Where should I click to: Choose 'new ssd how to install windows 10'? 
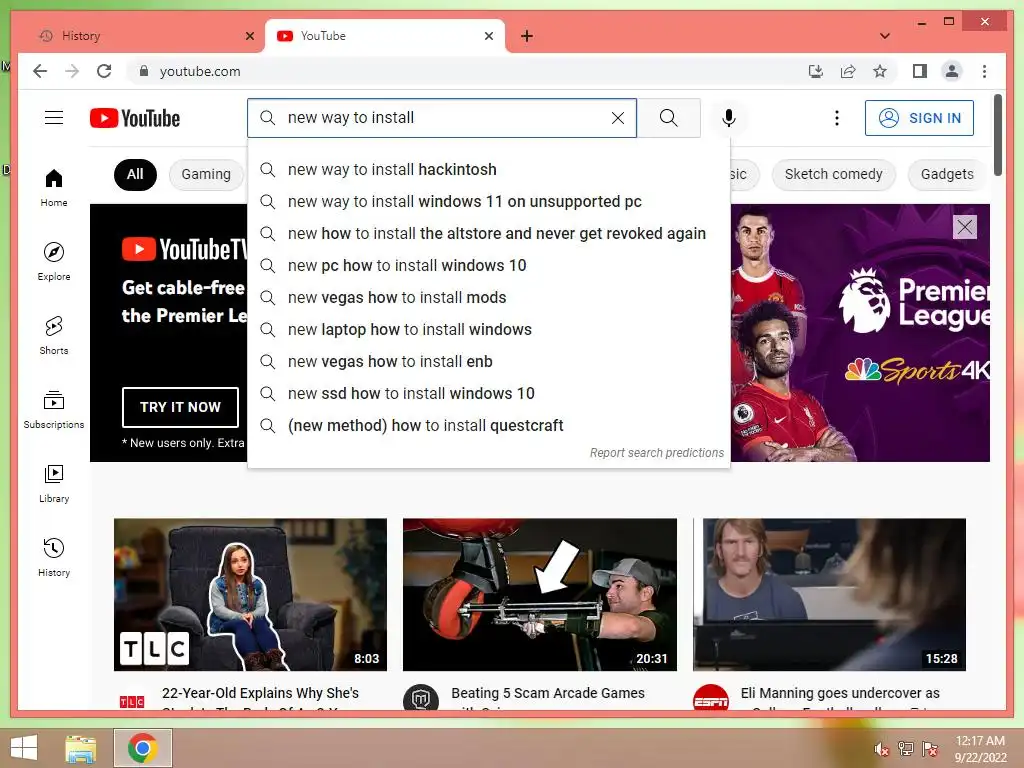[x=488, y=393]
